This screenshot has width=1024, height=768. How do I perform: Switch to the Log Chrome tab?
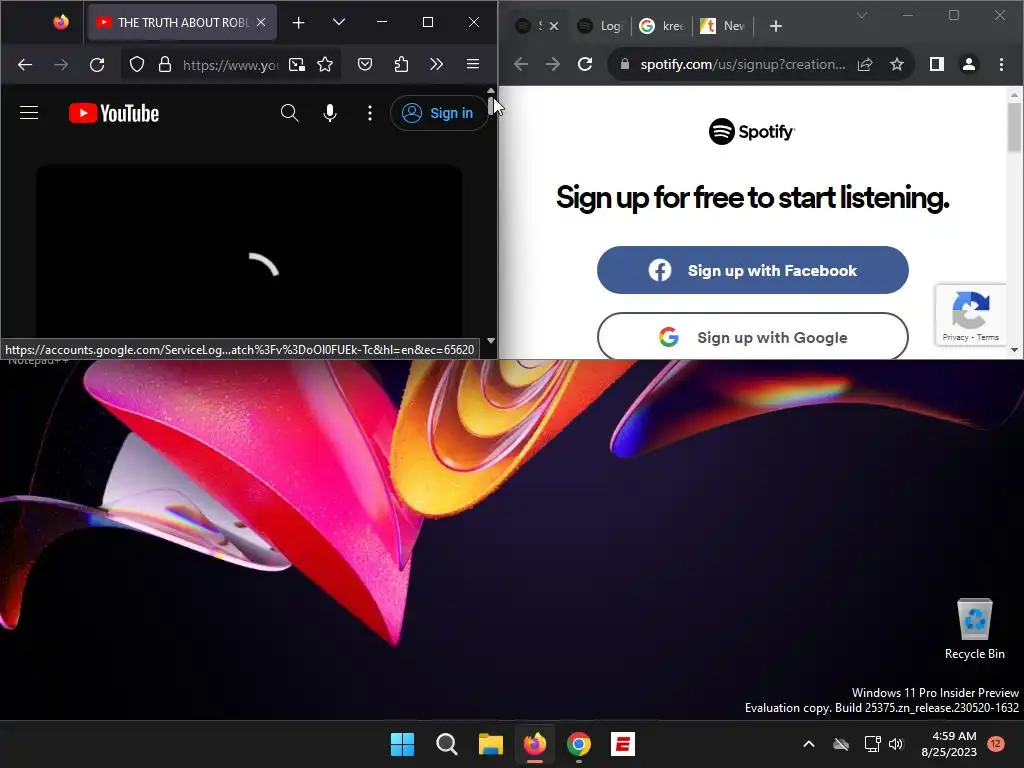601,26
